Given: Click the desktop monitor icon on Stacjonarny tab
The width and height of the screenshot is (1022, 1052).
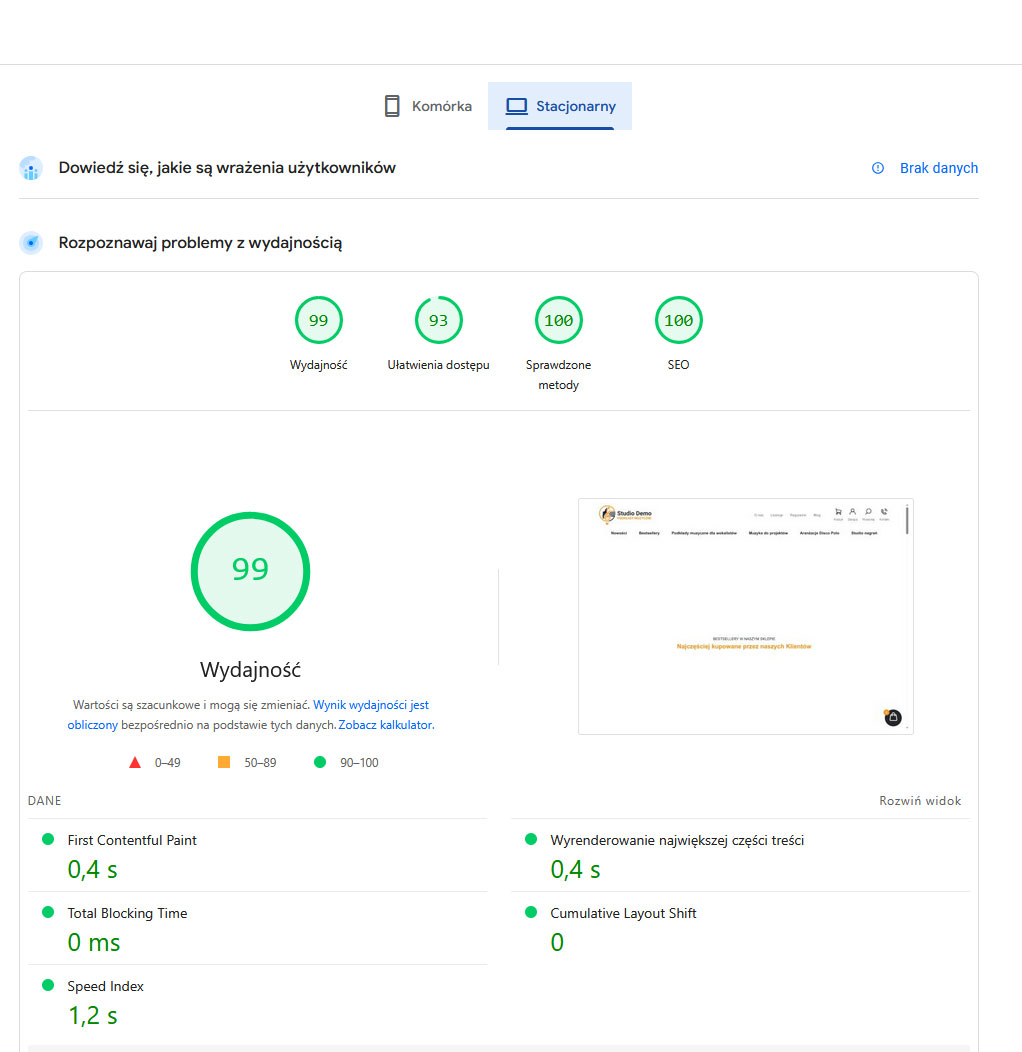Looking at the screenshot, I should point(517,105).
